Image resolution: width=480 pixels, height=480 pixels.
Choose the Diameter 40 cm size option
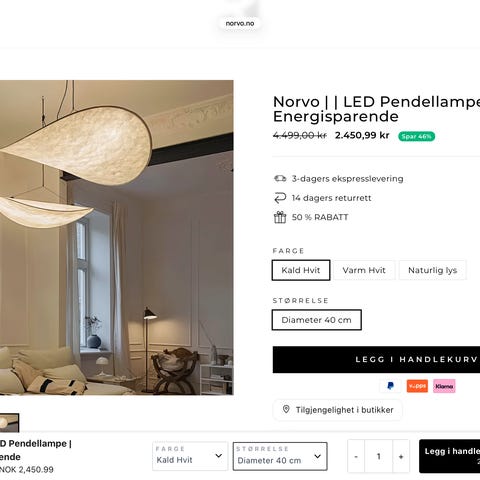tap(317, 320)
